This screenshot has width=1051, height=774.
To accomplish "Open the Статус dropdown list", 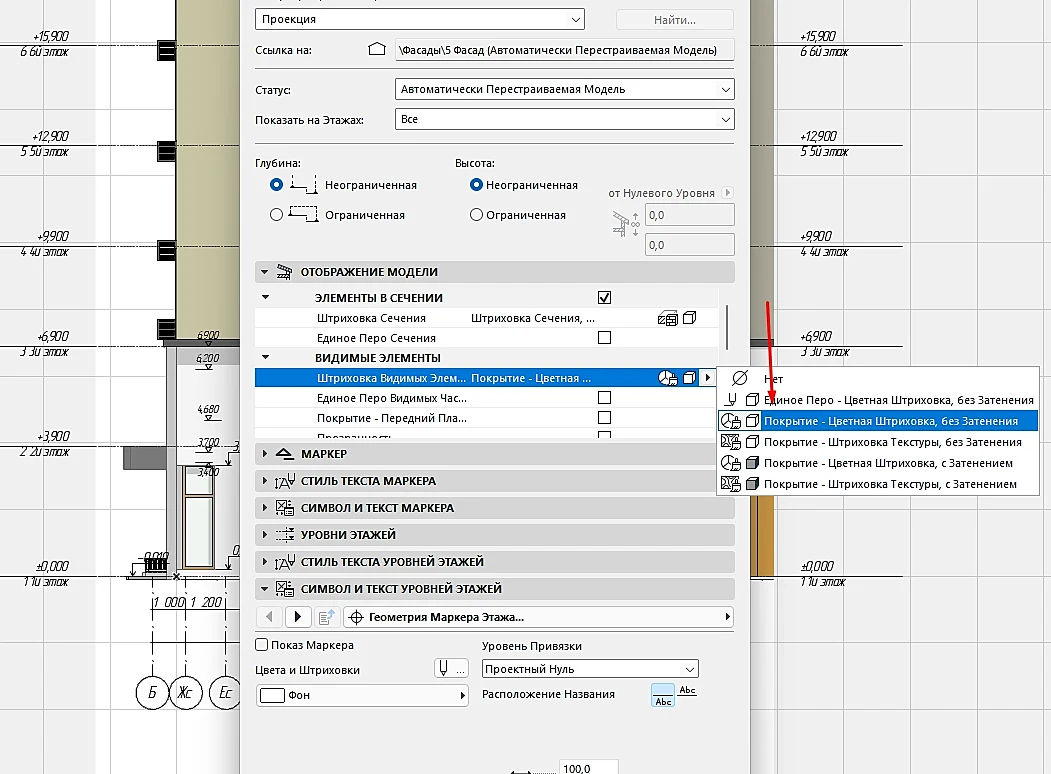I will (564, 89).
